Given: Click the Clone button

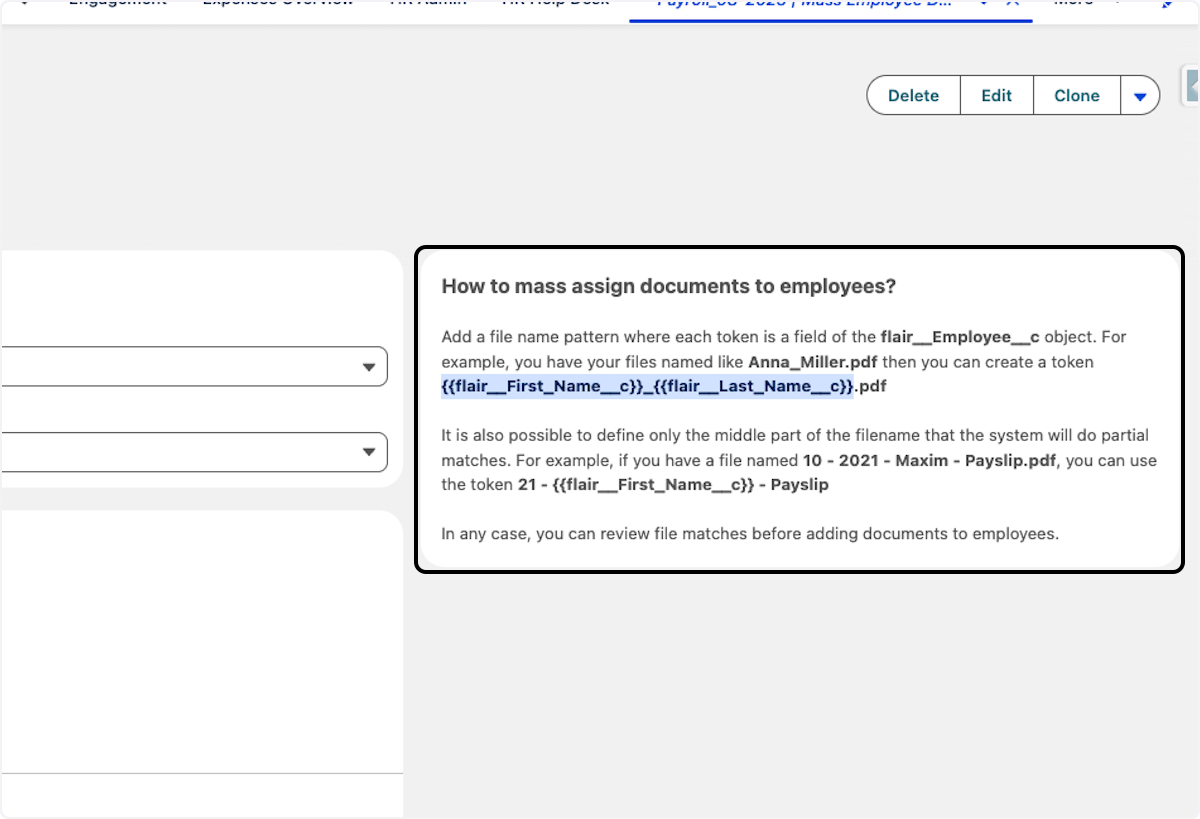Looking at the screenshot, I should [x=1077, y=95].
